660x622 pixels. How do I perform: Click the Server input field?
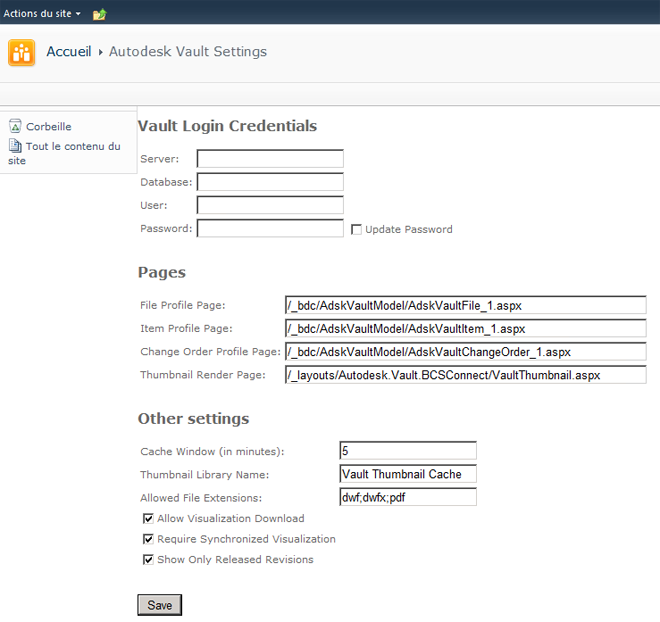click(270, 159)
